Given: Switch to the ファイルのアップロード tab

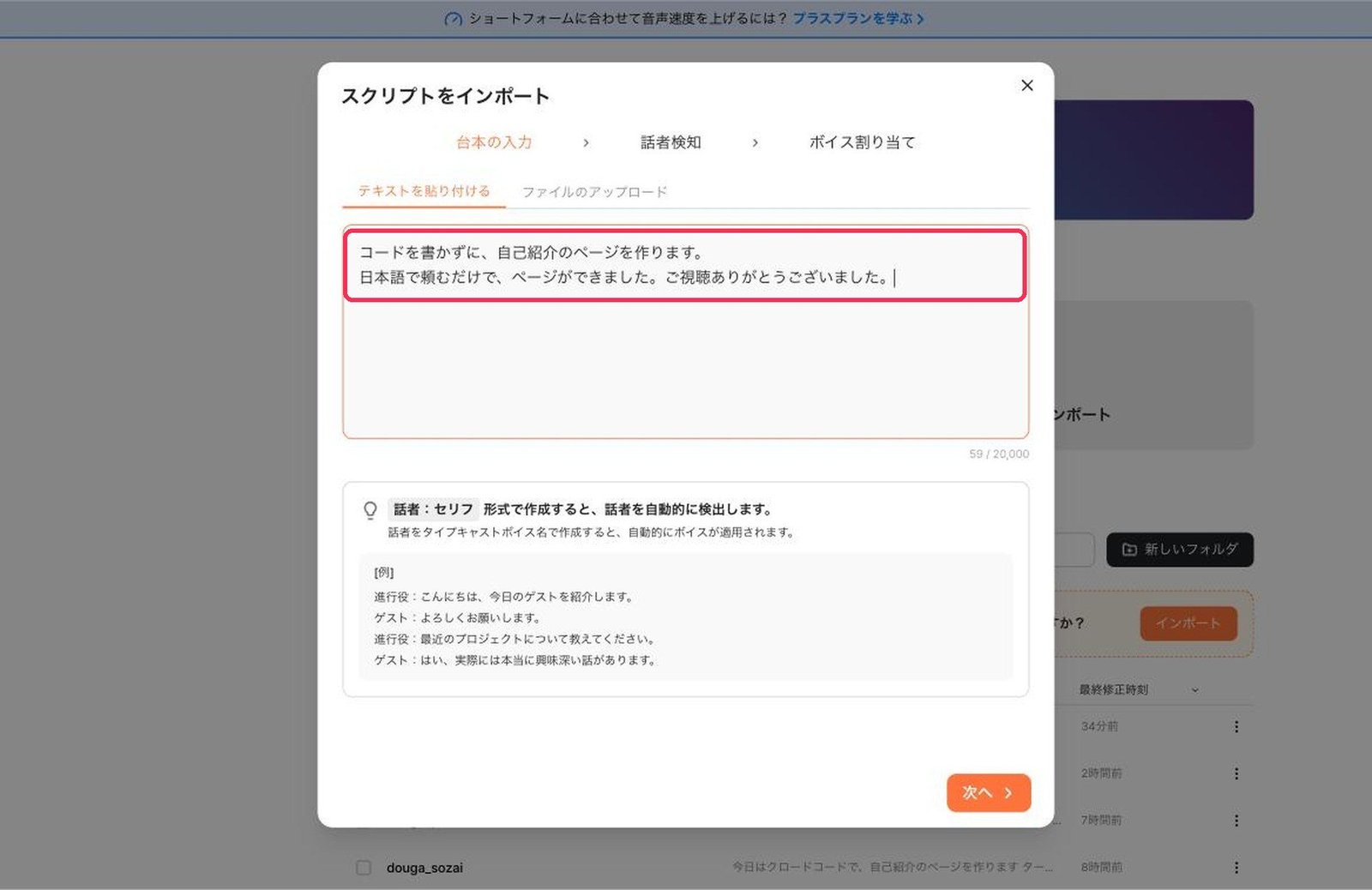Looking at the screenshot, I should (x=594, y=192).
